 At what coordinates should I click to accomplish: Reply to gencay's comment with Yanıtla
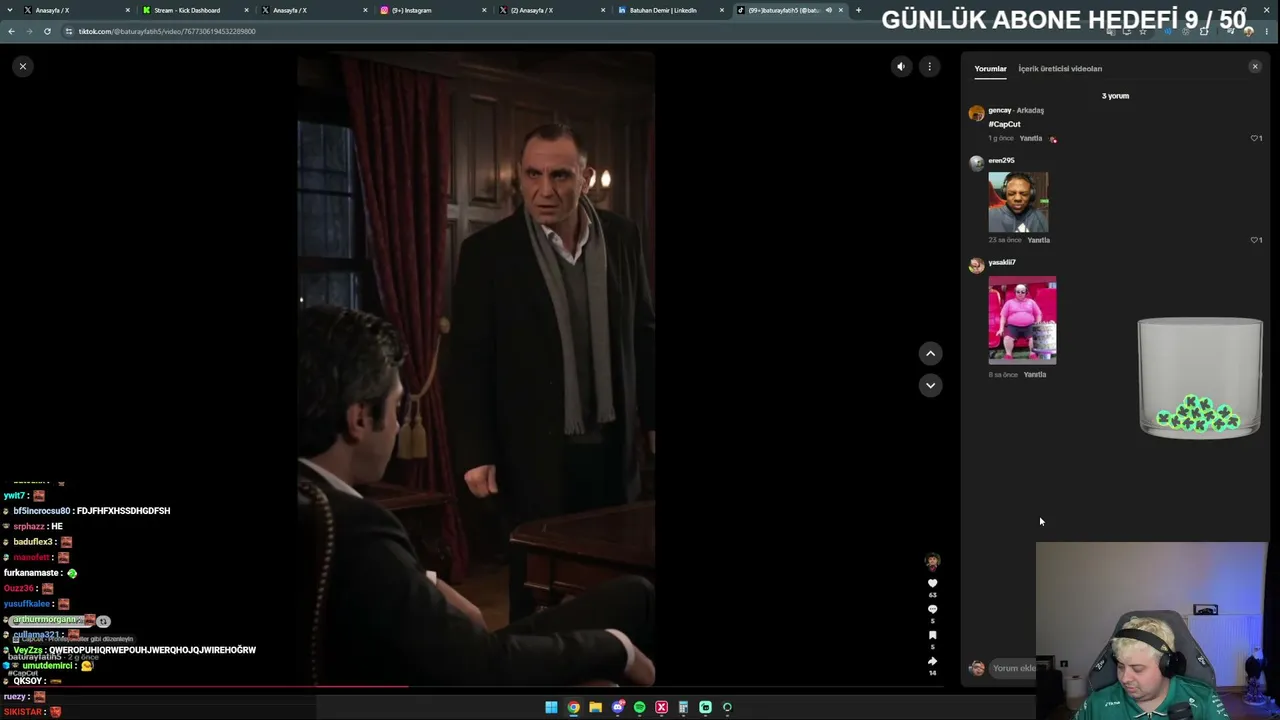pos(1031,138)
